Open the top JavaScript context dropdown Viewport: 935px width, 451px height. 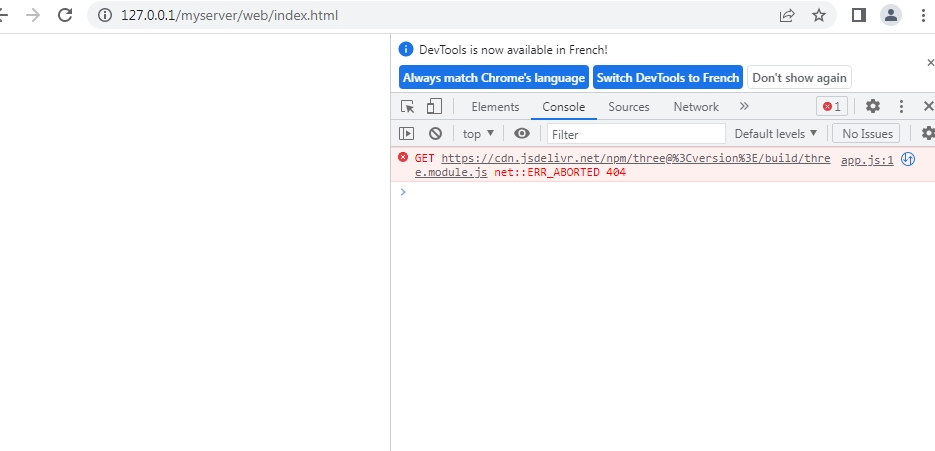[x=478, y=134]
